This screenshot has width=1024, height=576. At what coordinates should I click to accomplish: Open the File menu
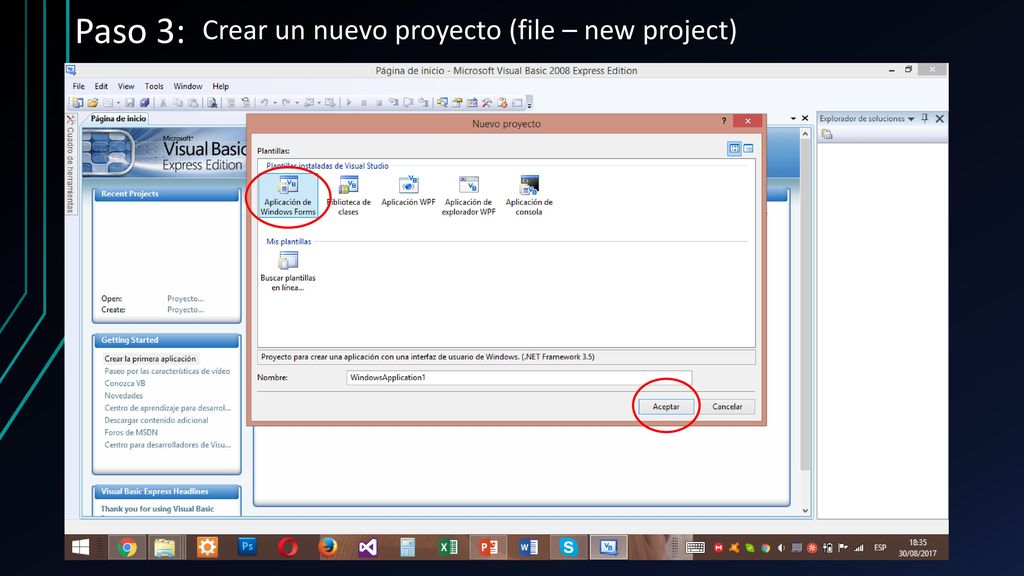79,86
